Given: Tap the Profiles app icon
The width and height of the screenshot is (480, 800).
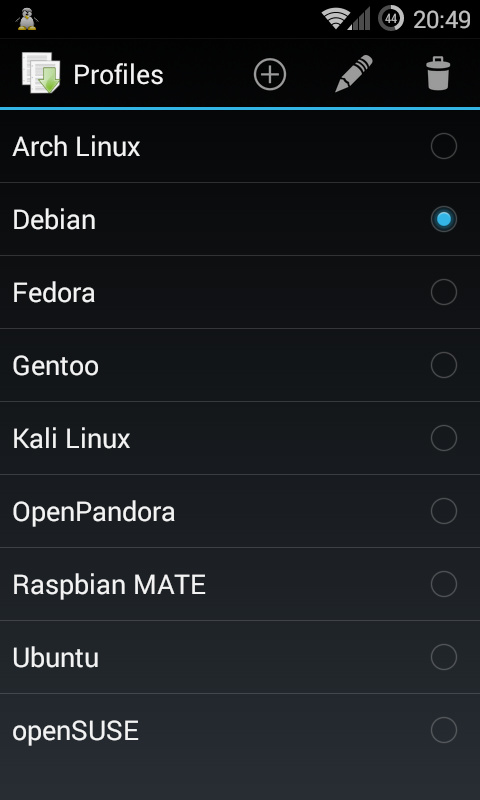Looking at the screenshot, I should coord(41,73).
